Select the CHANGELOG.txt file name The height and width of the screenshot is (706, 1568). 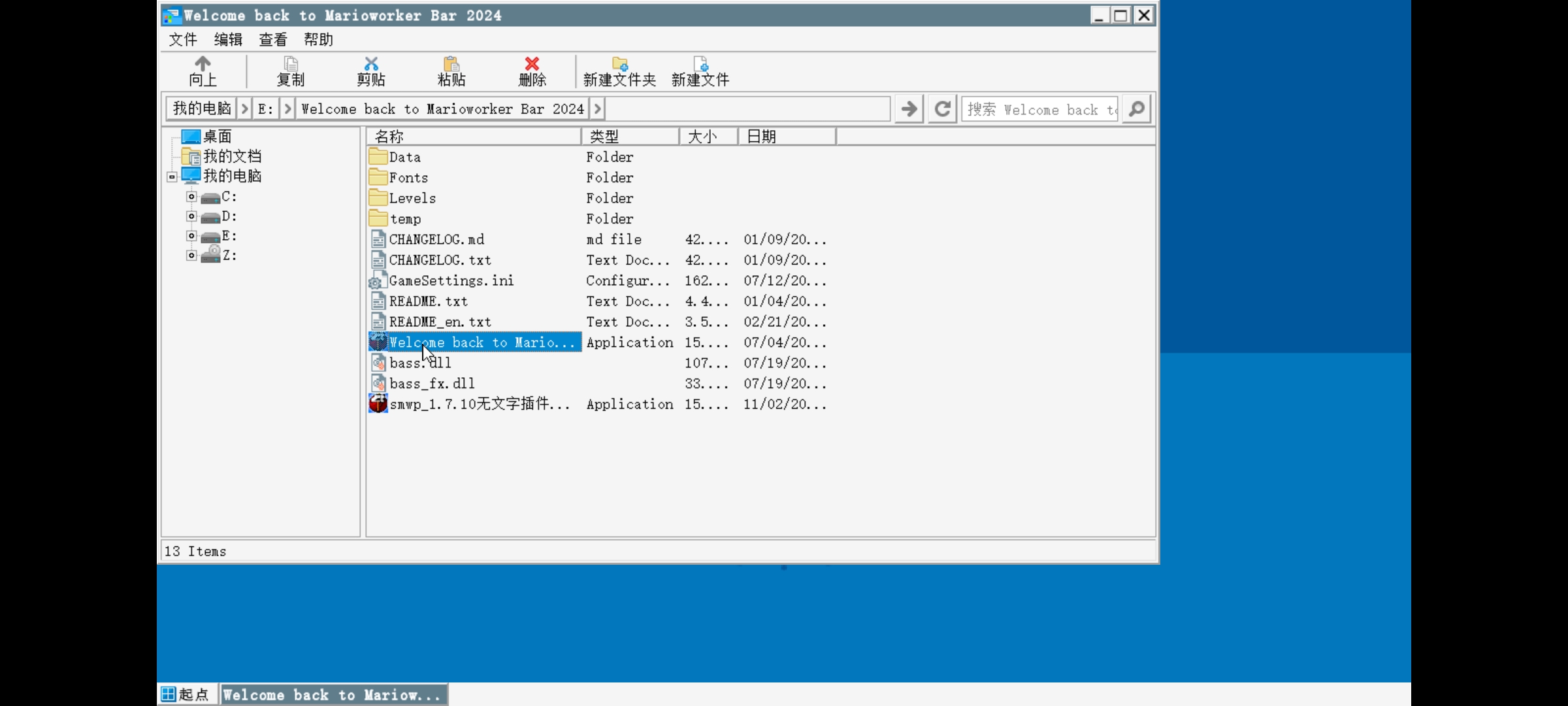(440, 260)
